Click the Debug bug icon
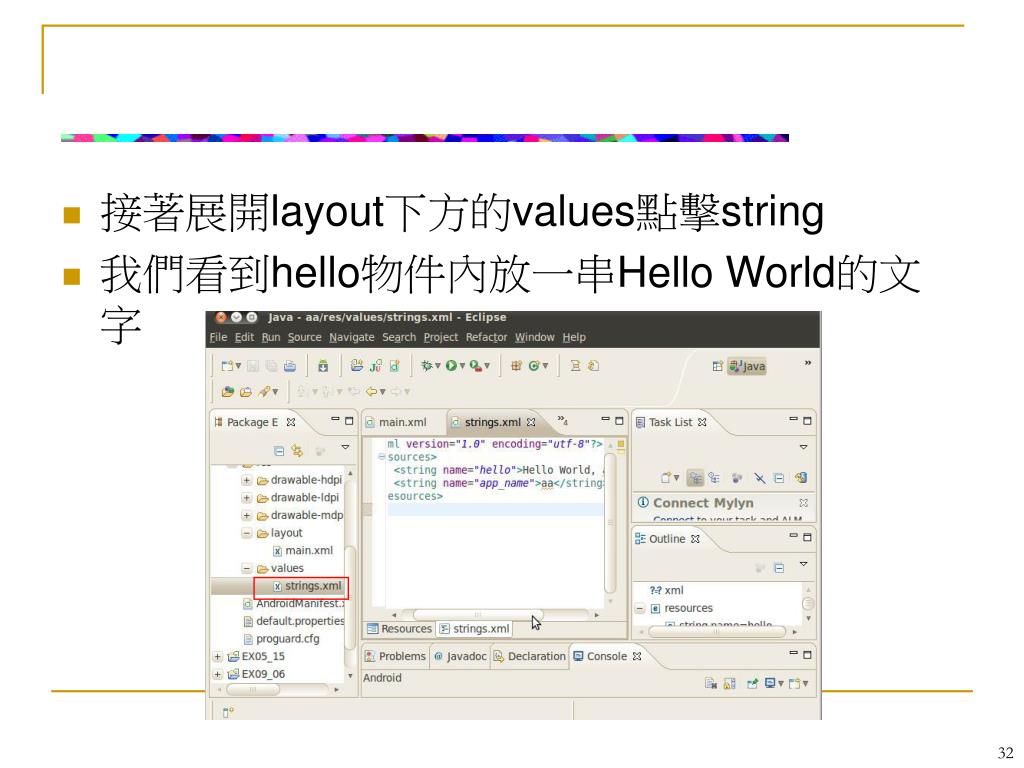 click(426, 366)
